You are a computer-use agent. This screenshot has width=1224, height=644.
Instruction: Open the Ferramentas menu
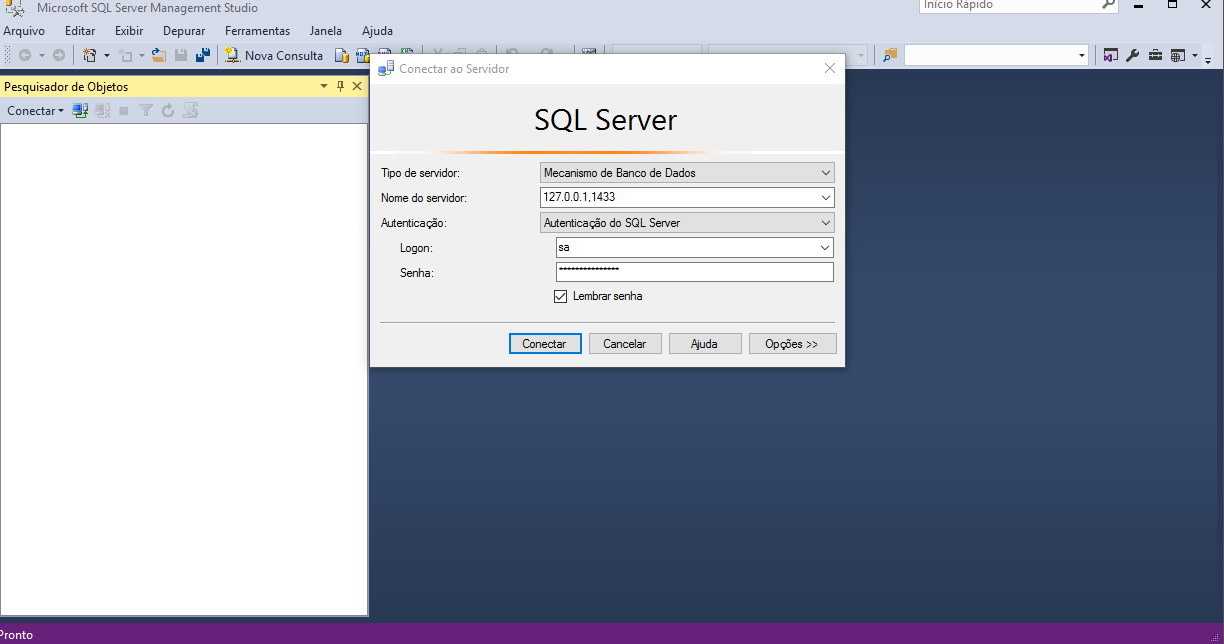(257, 31)
